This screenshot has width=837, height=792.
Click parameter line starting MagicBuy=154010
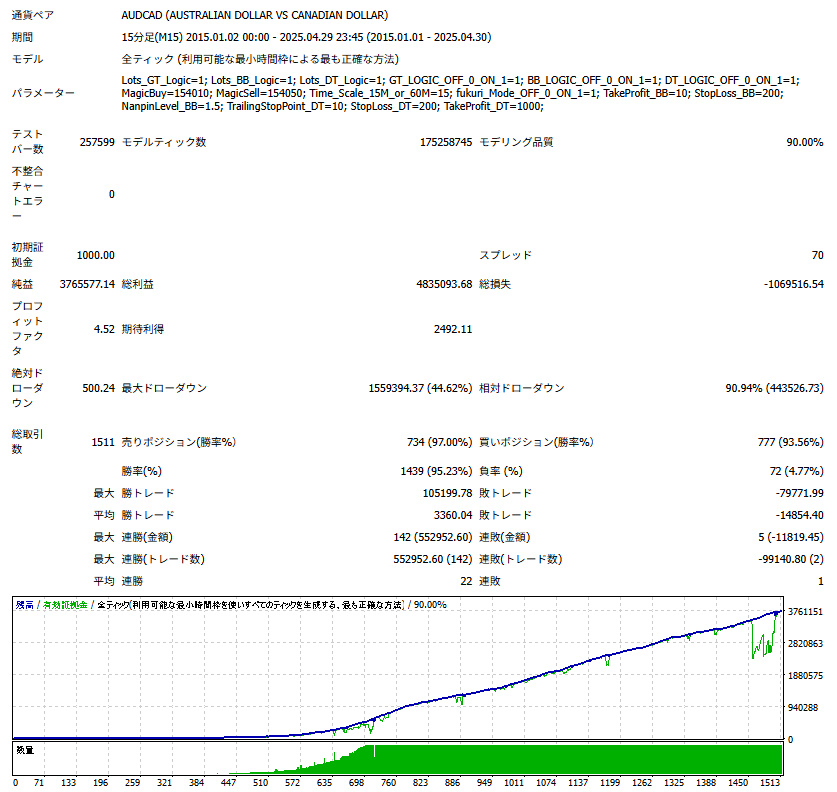click(x=452, y=93)
